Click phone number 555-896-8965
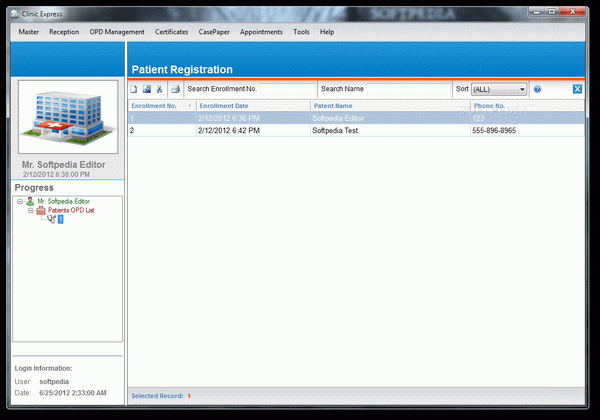 click(494, 130)
